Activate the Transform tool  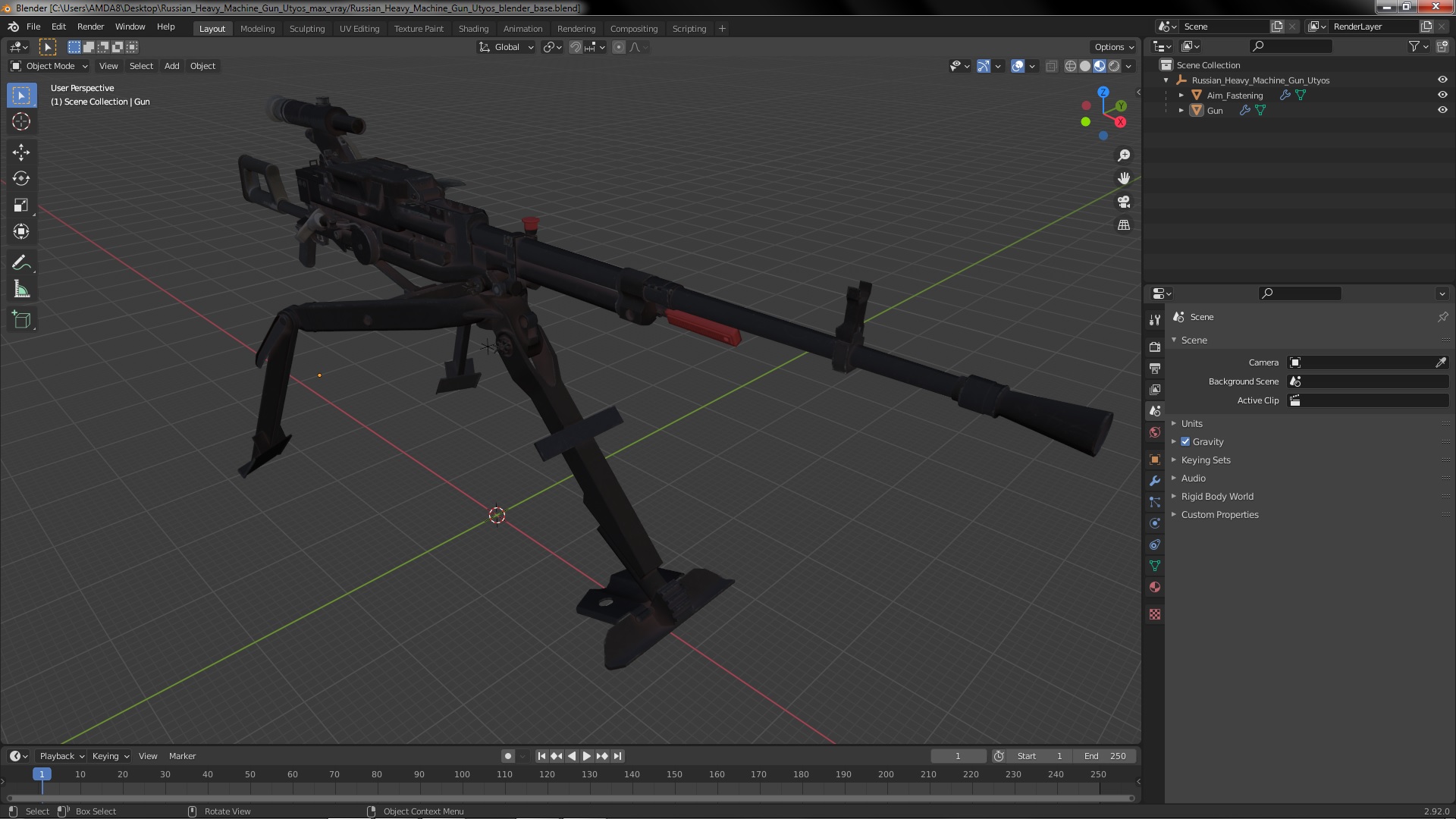pos(21,232)
